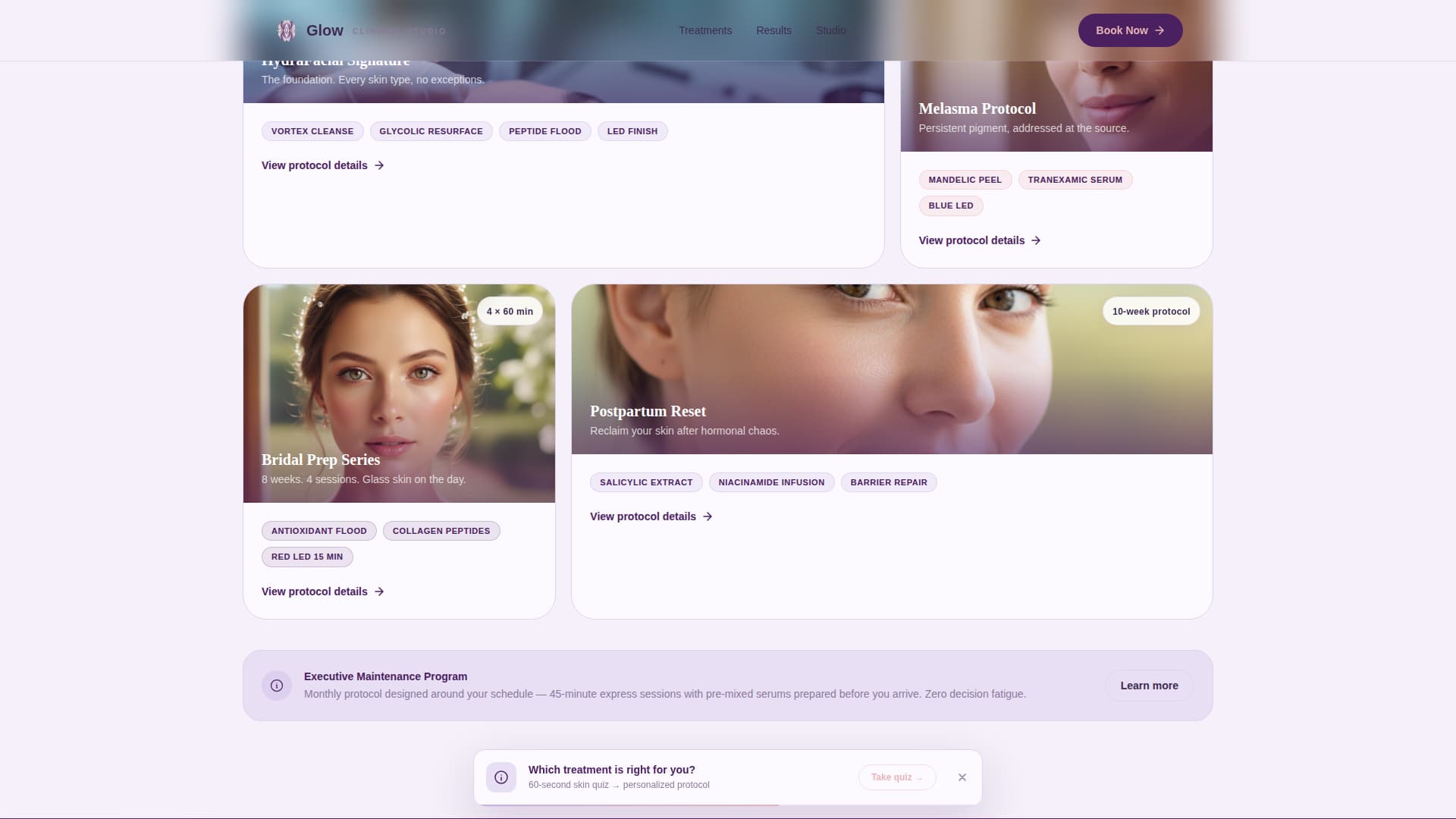
Task: Open the Results nav item
Action: 773,30
